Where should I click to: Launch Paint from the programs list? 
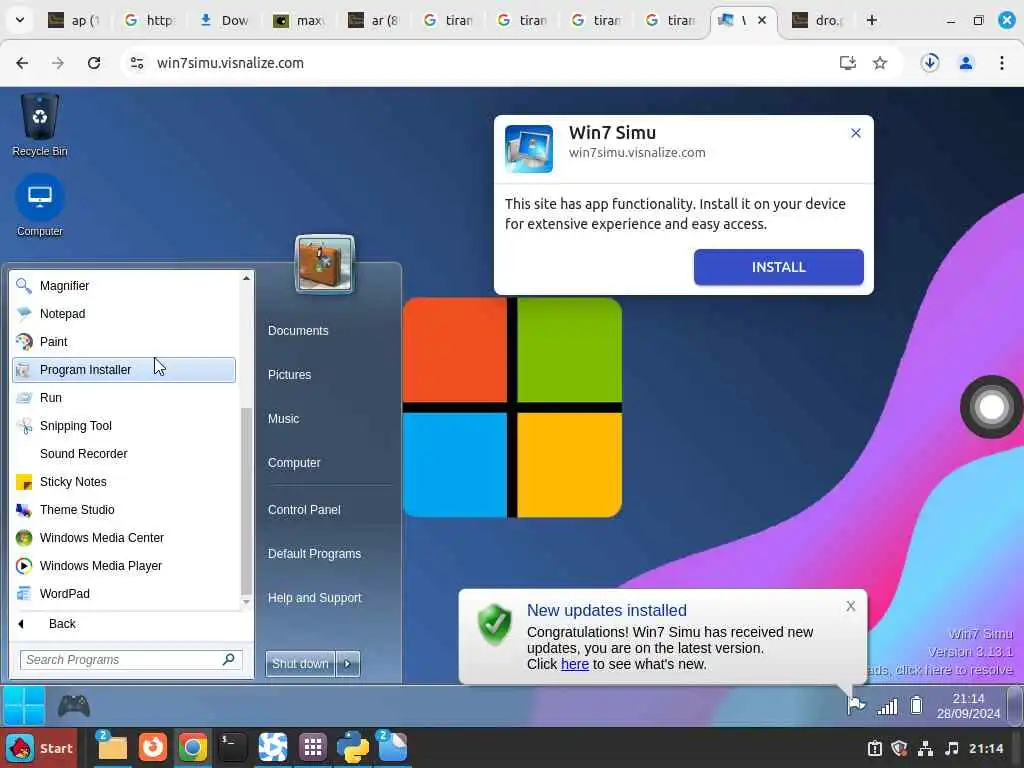pyautogui.click(x=124, y=342)
